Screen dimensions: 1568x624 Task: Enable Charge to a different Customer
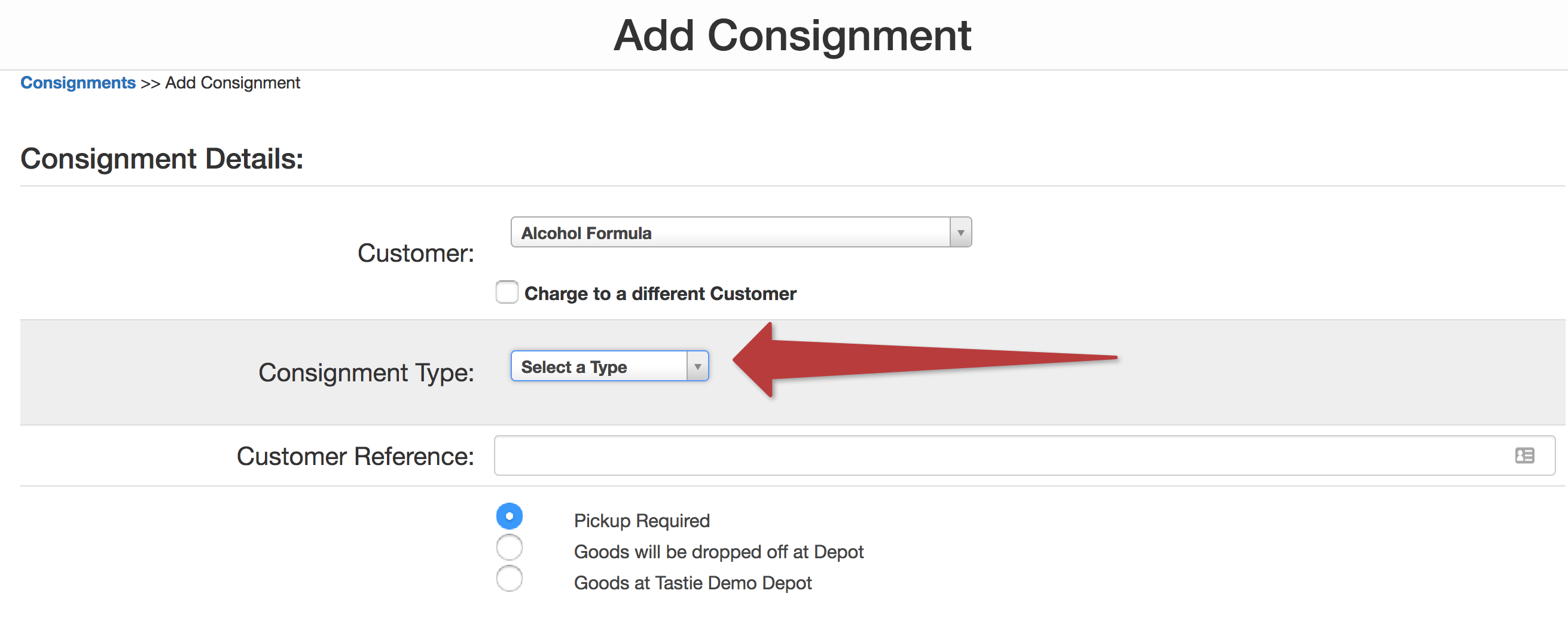click(507, 292)
